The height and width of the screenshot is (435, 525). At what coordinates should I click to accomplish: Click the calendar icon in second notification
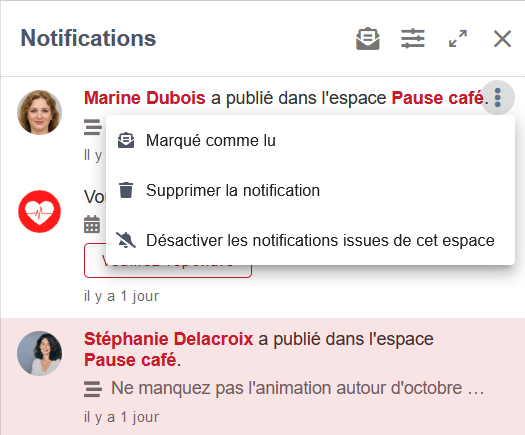pyautogui.click(x=92, y=224)
